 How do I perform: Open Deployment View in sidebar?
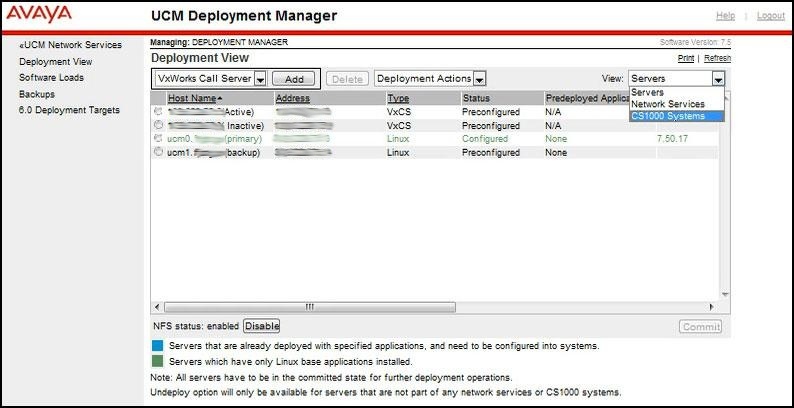(56, 62)
